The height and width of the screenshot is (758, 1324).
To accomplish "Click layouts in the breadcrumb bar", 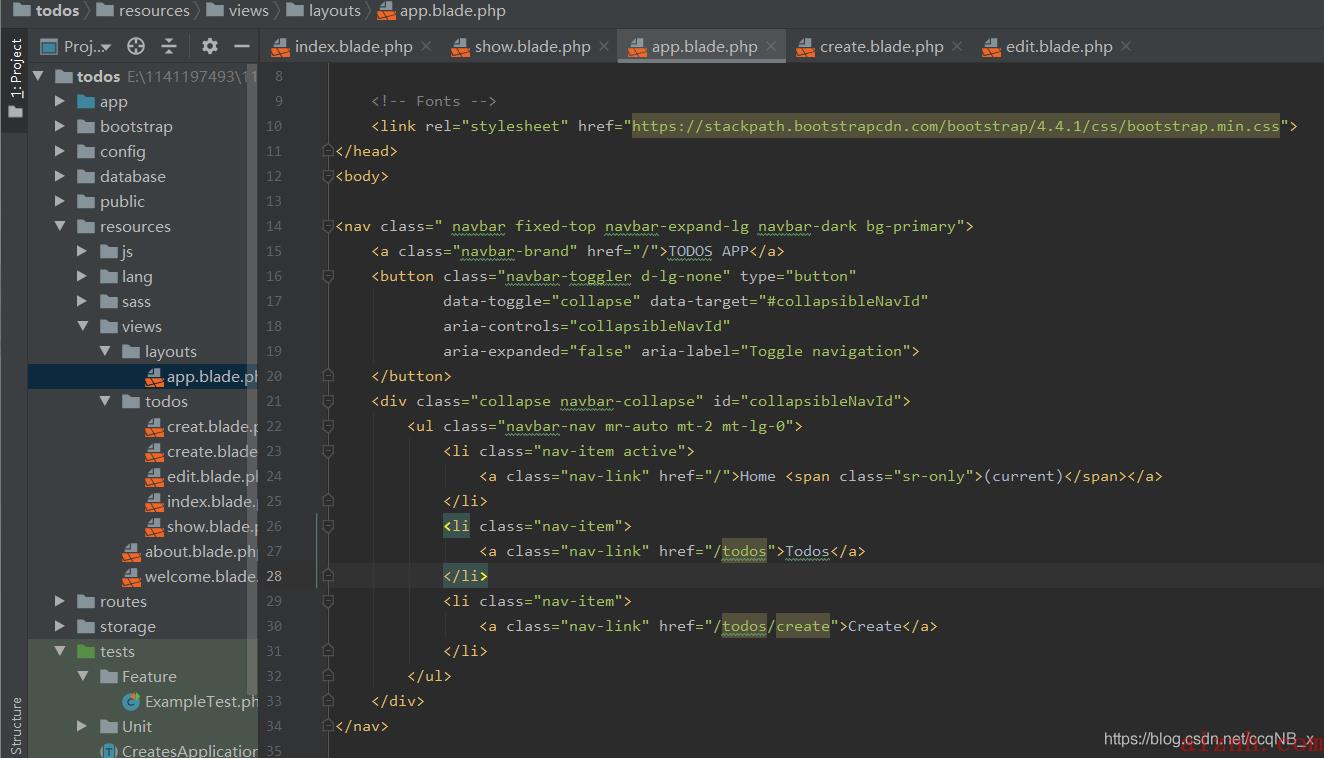I will (323, 11).
